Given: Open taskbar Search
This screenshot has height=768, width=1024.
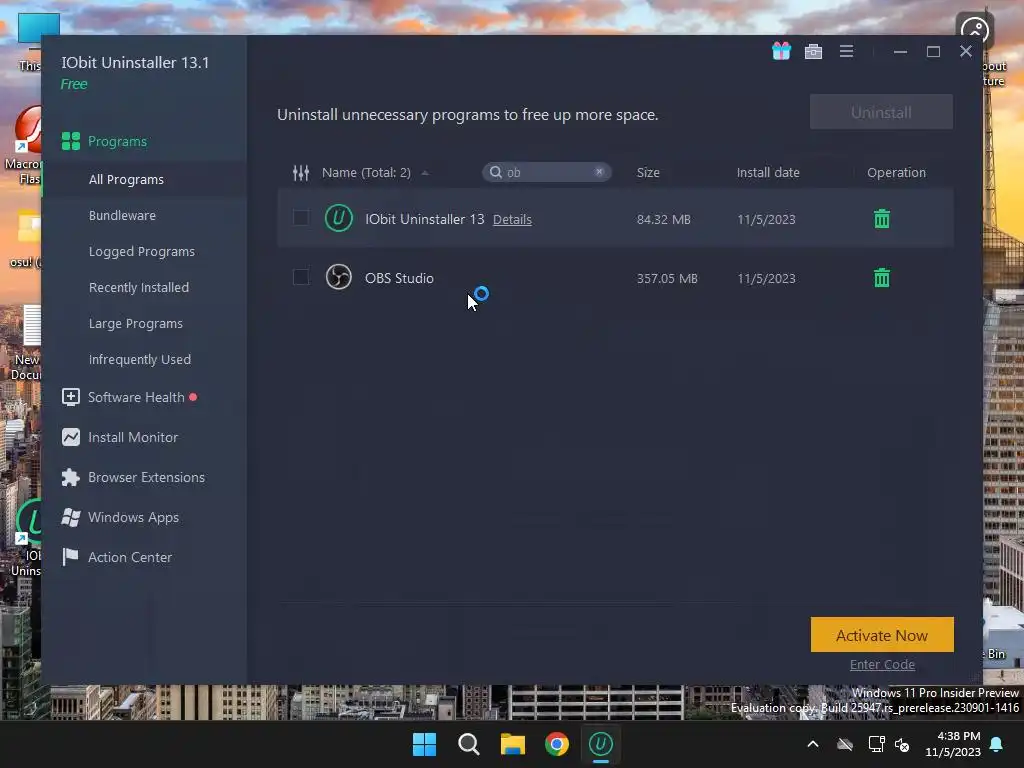Looking at the screenshot, I should [x=468, y=744].
